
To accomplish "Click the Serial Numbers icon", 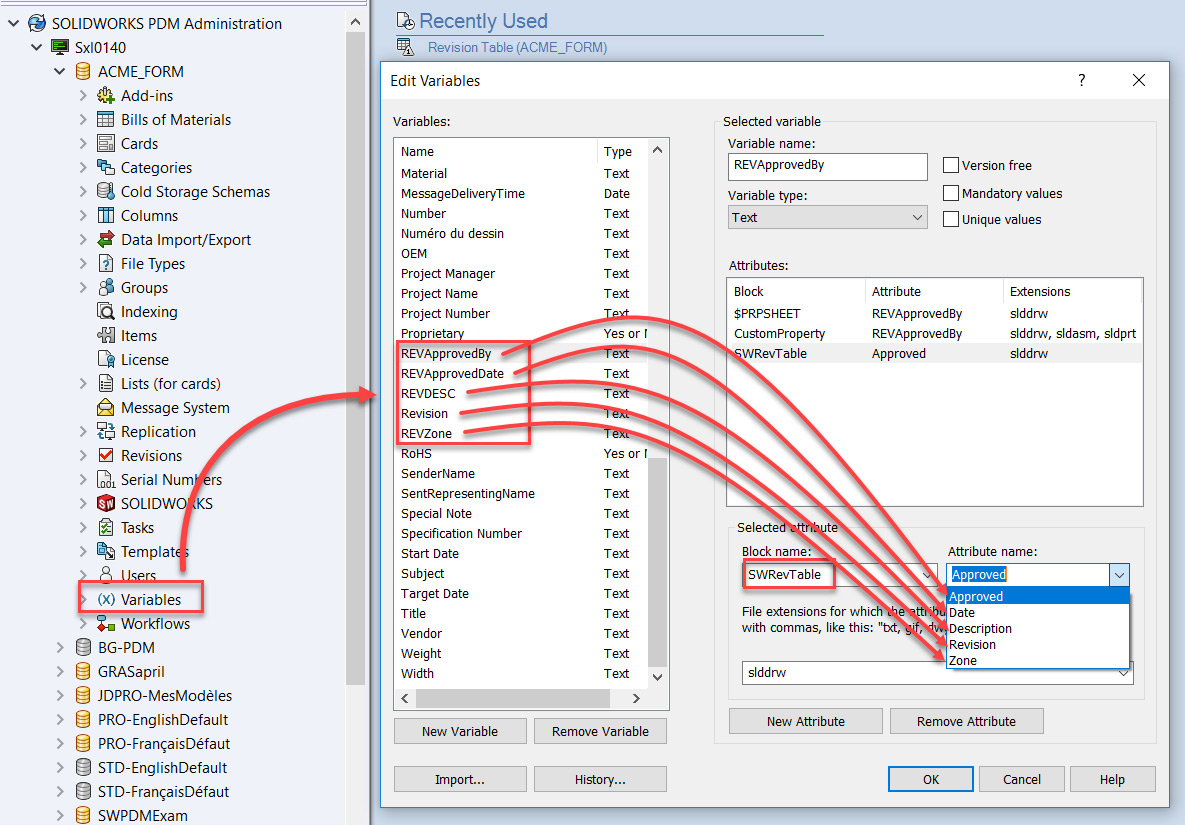I will point(106,480).
